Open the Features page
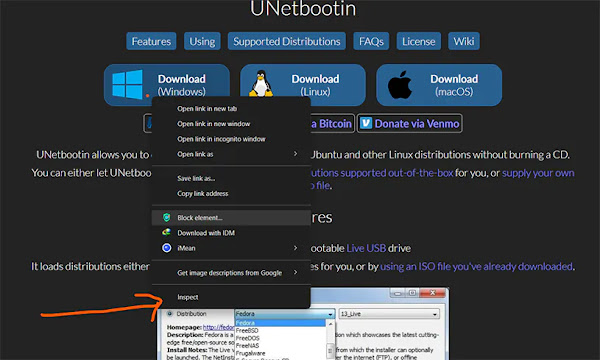The image size is (600, 360). pyautogui.click(x=151, y=41)
